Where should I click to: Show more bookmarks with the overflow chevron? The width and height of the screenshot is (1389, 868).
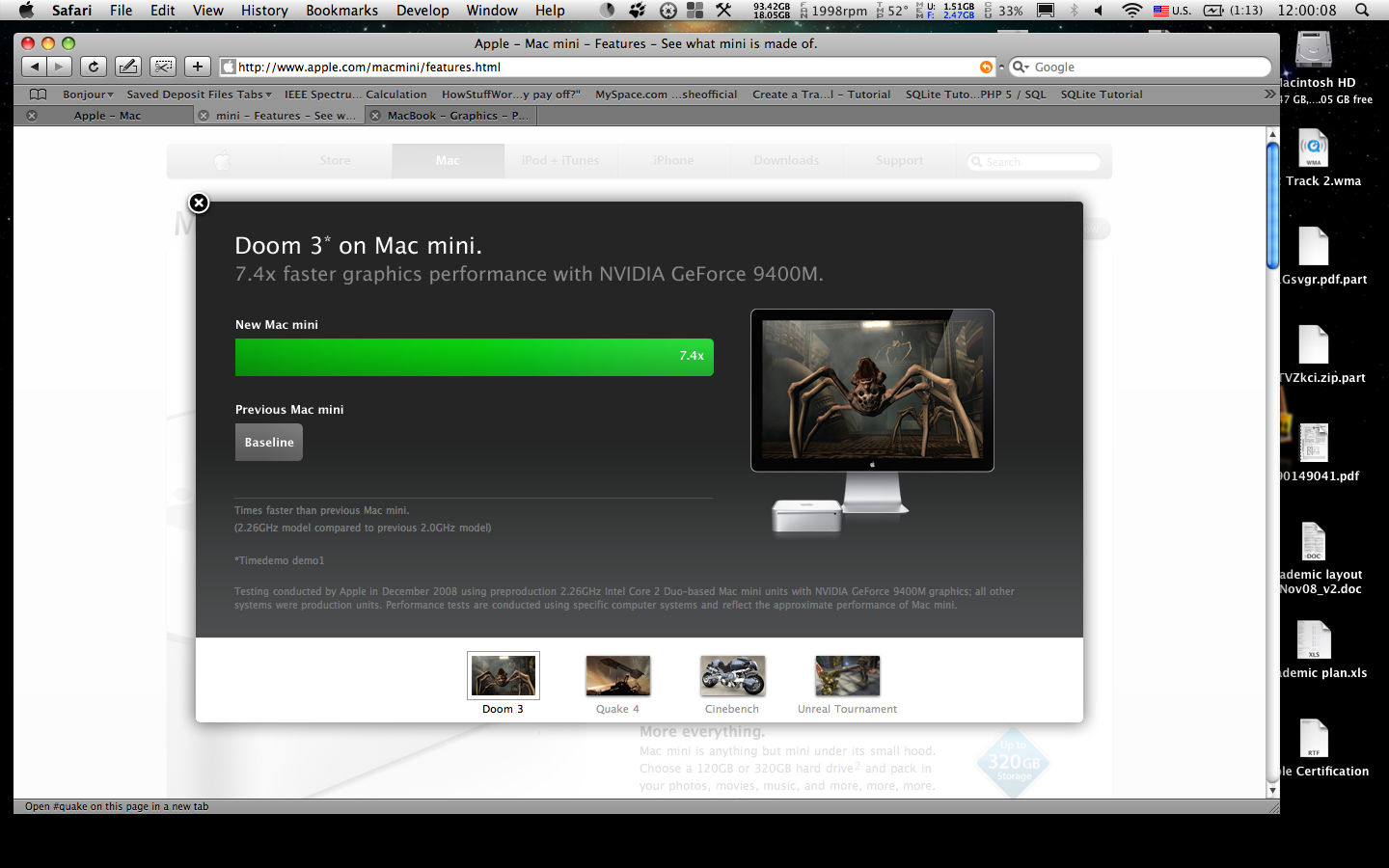[1269, 95]
